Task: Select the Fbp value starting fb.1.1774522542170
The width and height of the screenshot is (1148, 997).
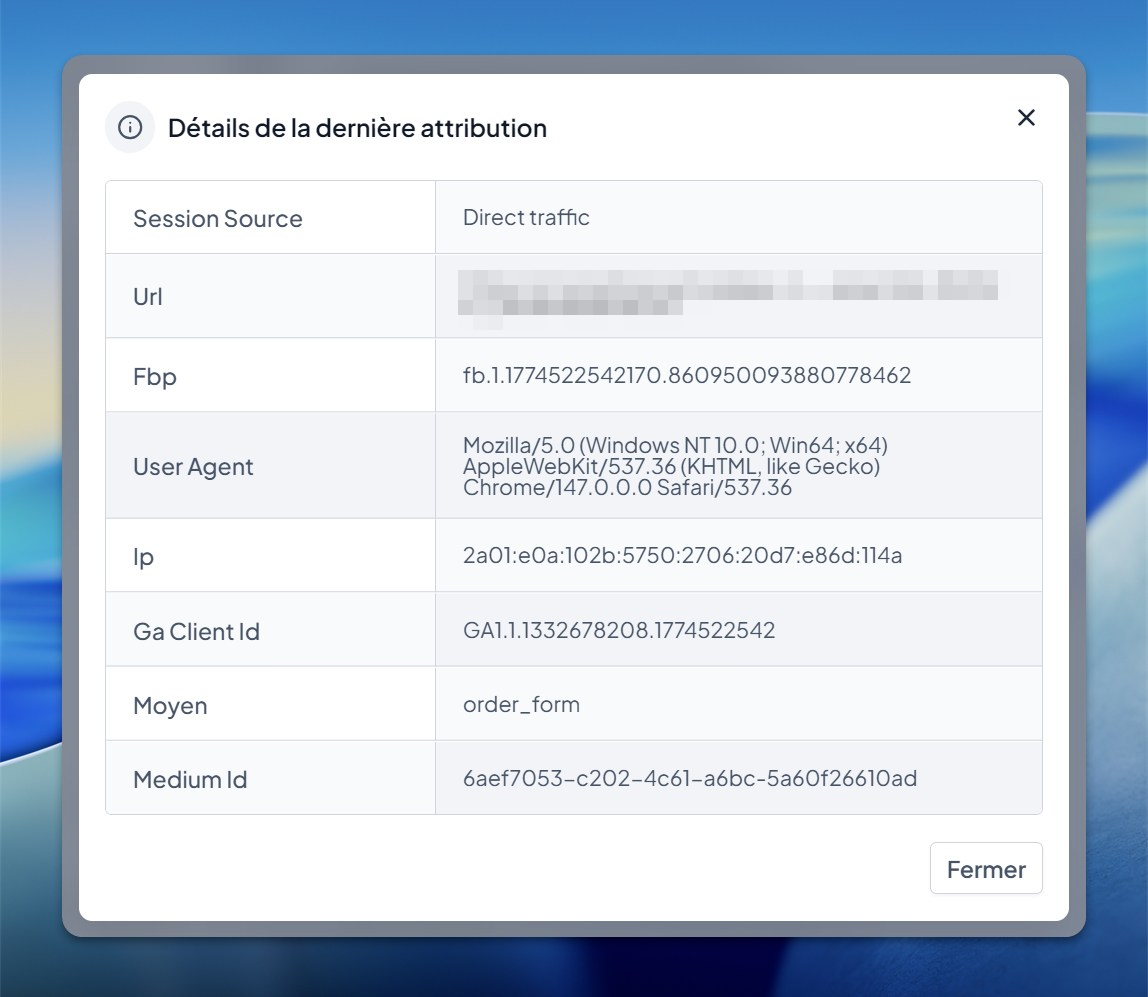Action: (687, 375)
